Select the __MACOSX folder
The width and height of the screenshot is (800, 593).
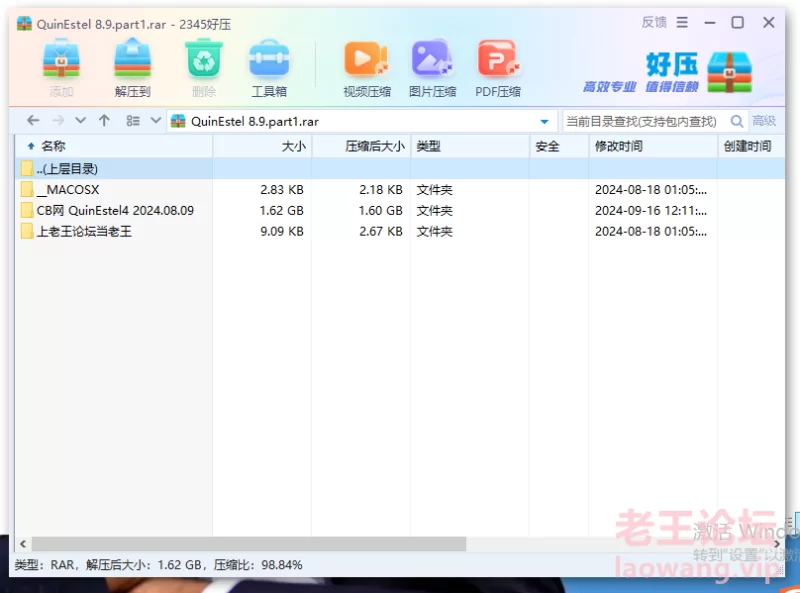tap(401, 190)
